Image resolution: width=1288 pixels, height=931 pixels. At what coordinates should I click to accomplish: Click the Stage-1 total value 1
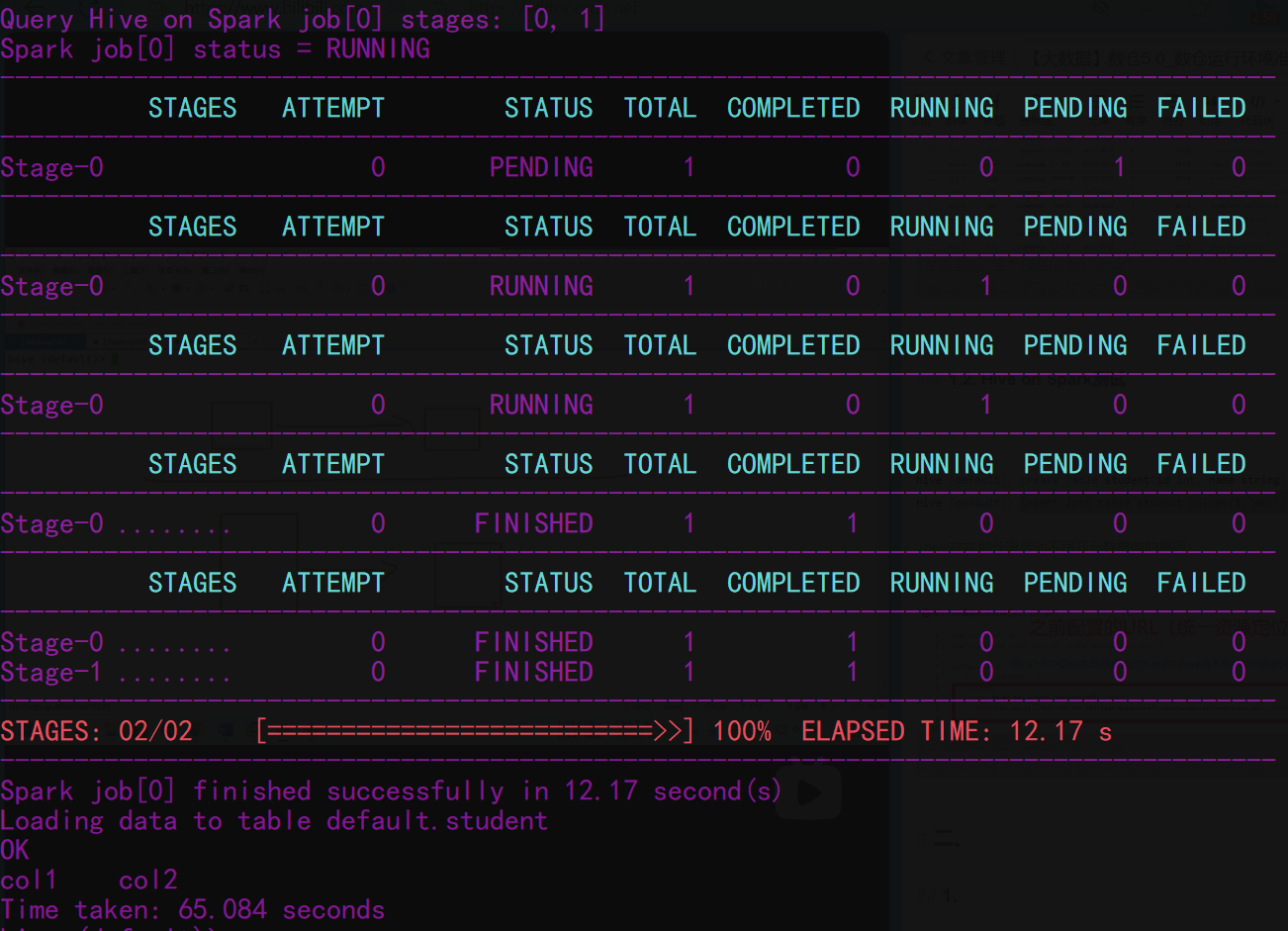click(689, 672)
